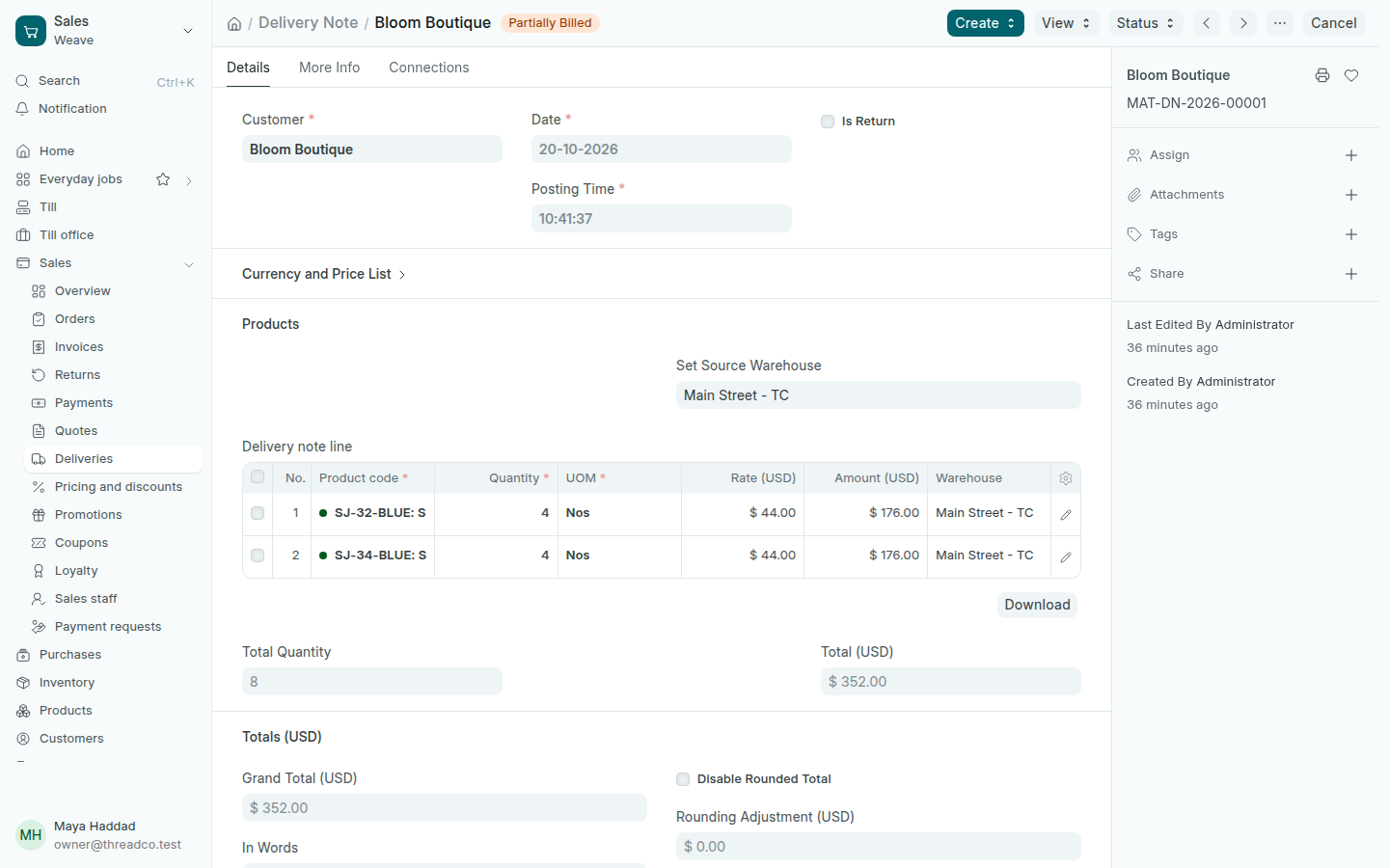Switch to the Connections tab

pyautogui.click(x=429, y=68)
